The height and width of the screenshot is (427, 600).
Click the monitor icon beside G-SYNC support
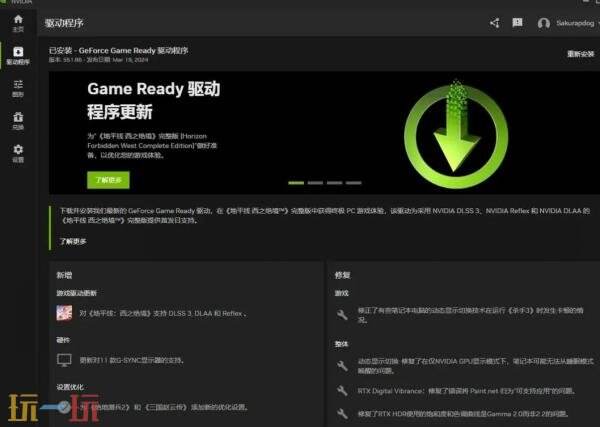tap(64, 360)
